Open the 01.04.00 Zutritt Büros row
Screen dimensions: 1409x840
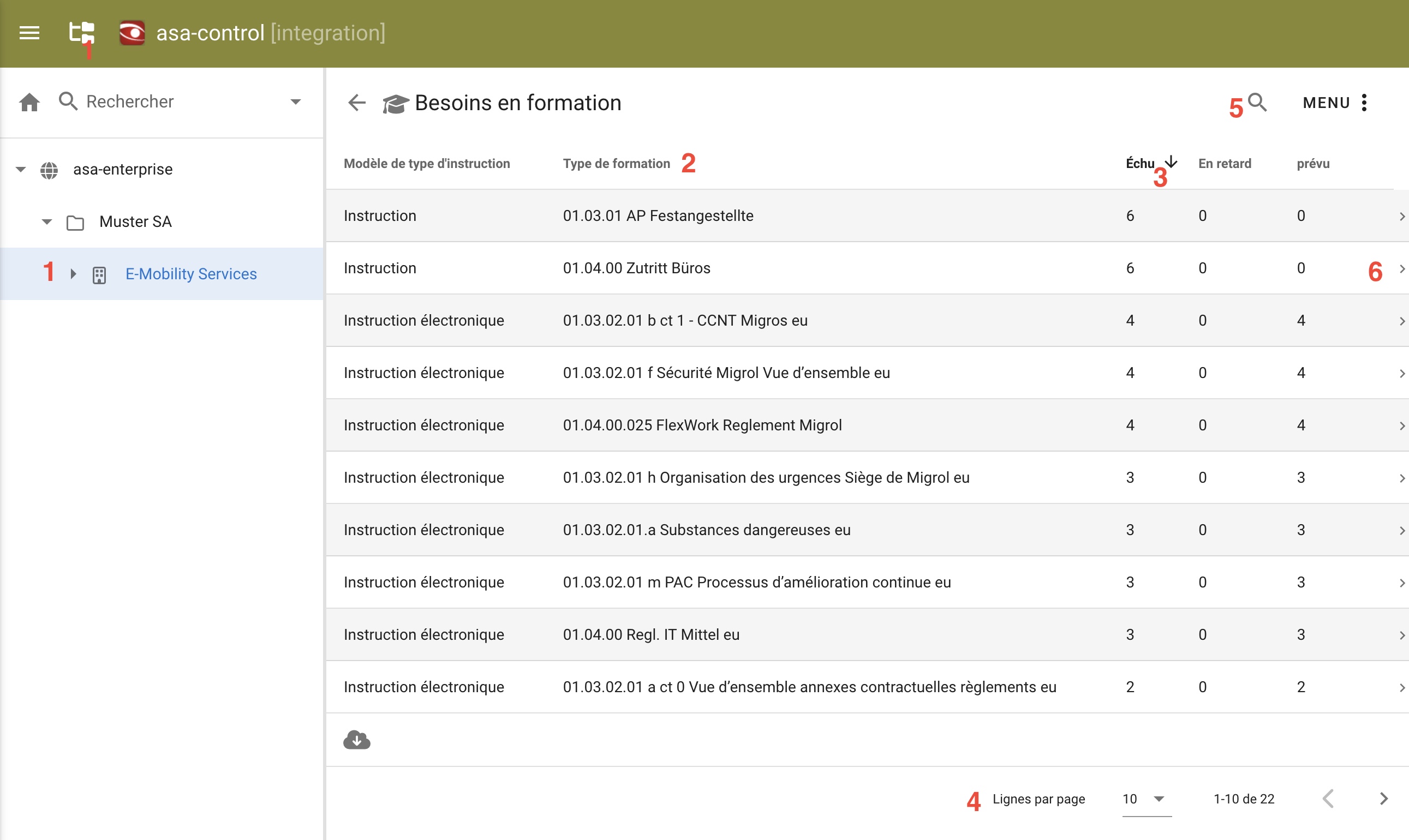click(636, 268)
